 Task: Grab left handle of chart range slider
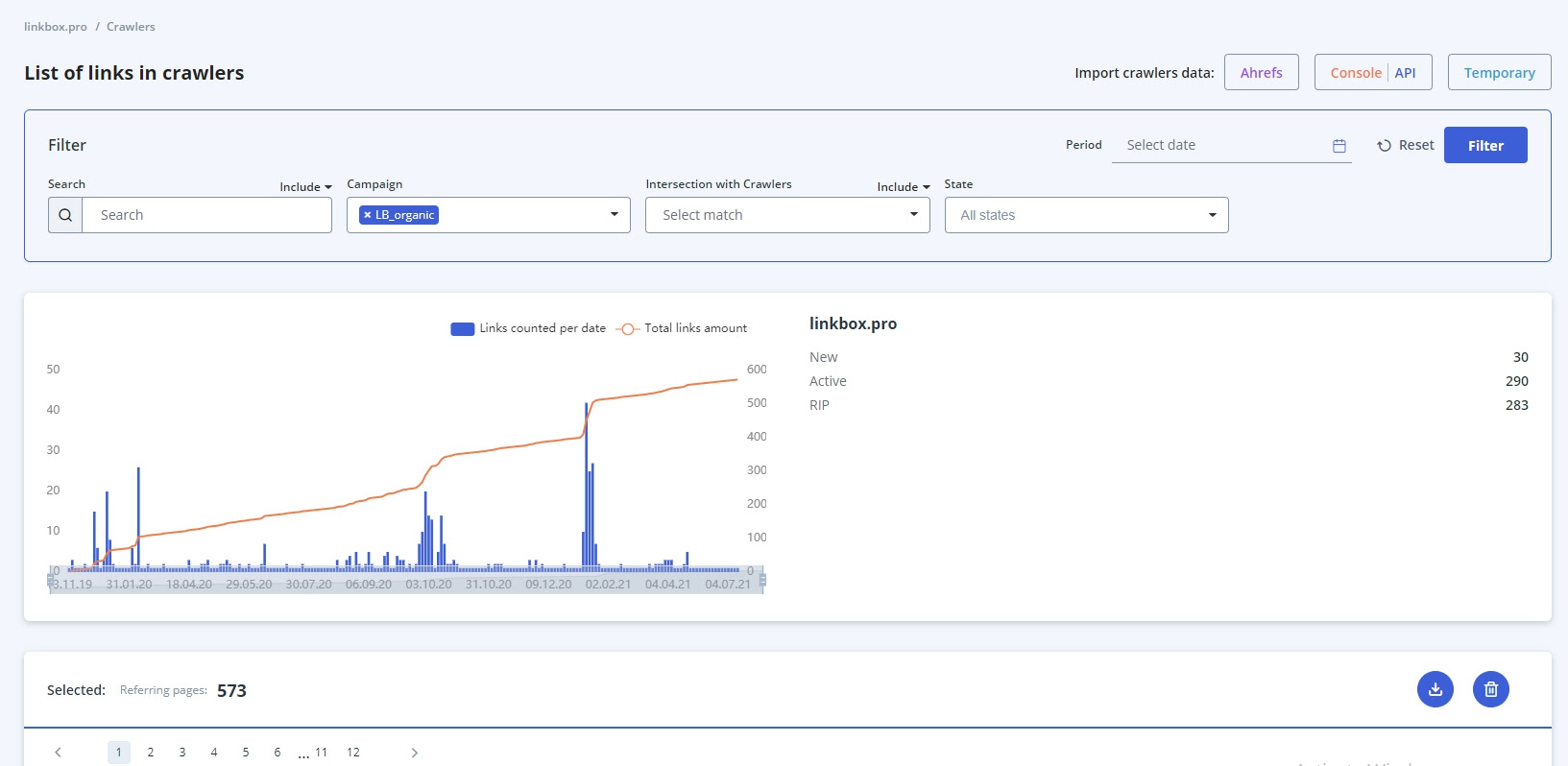[51, 580]
